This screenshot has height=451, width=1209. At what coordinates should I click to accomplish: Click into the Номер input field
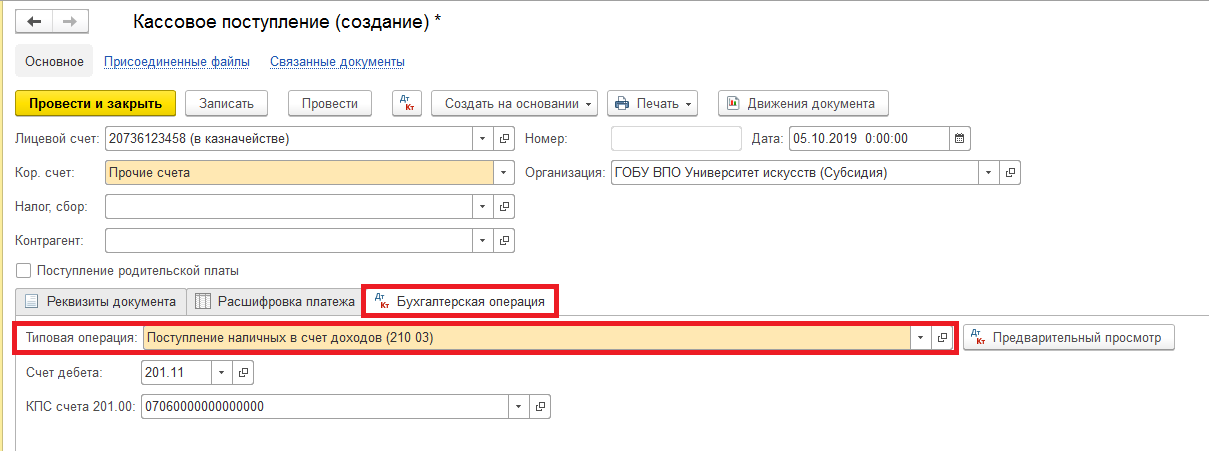pos(675,138)
